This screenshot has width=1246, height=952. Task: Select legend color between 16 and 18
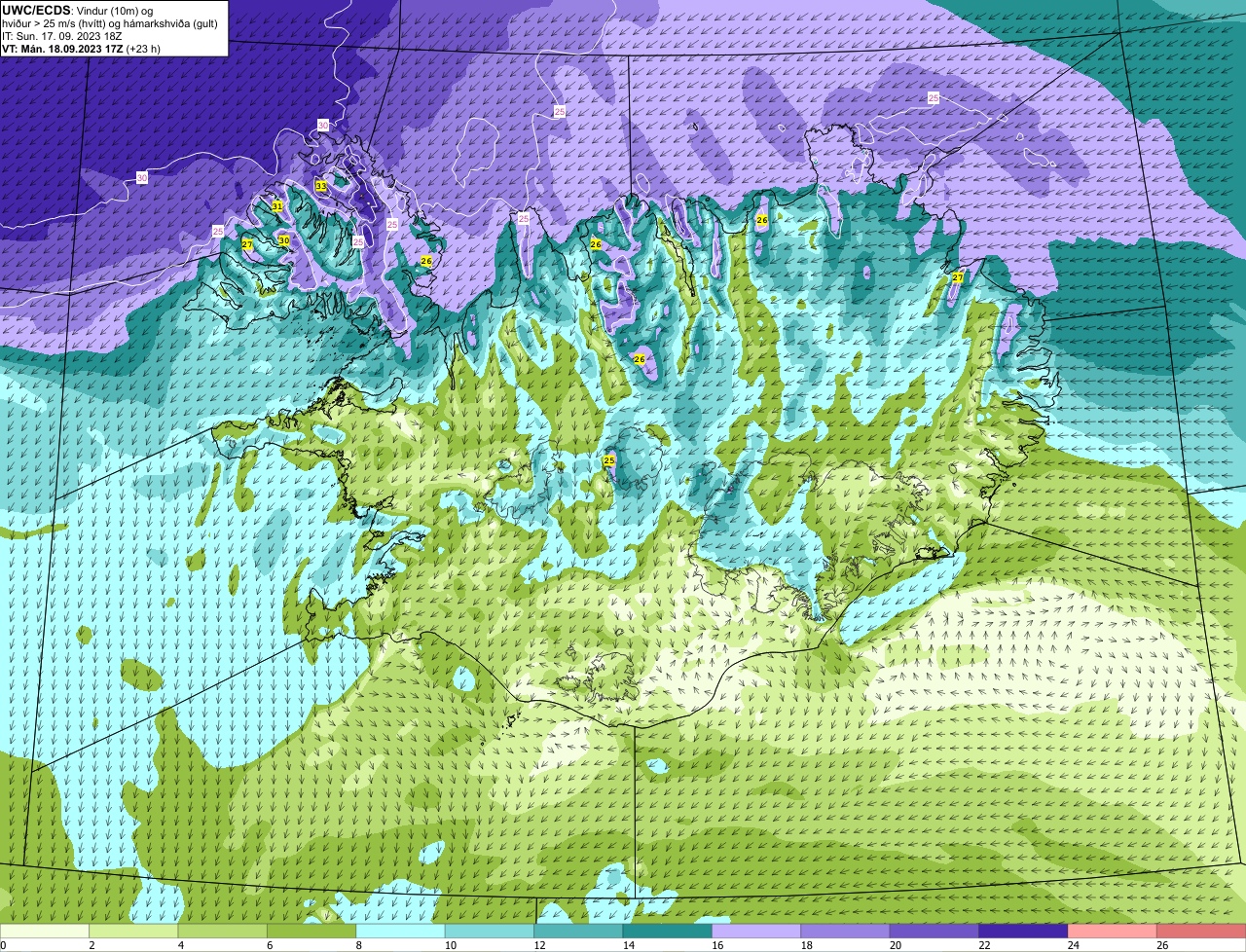(756, 931)
